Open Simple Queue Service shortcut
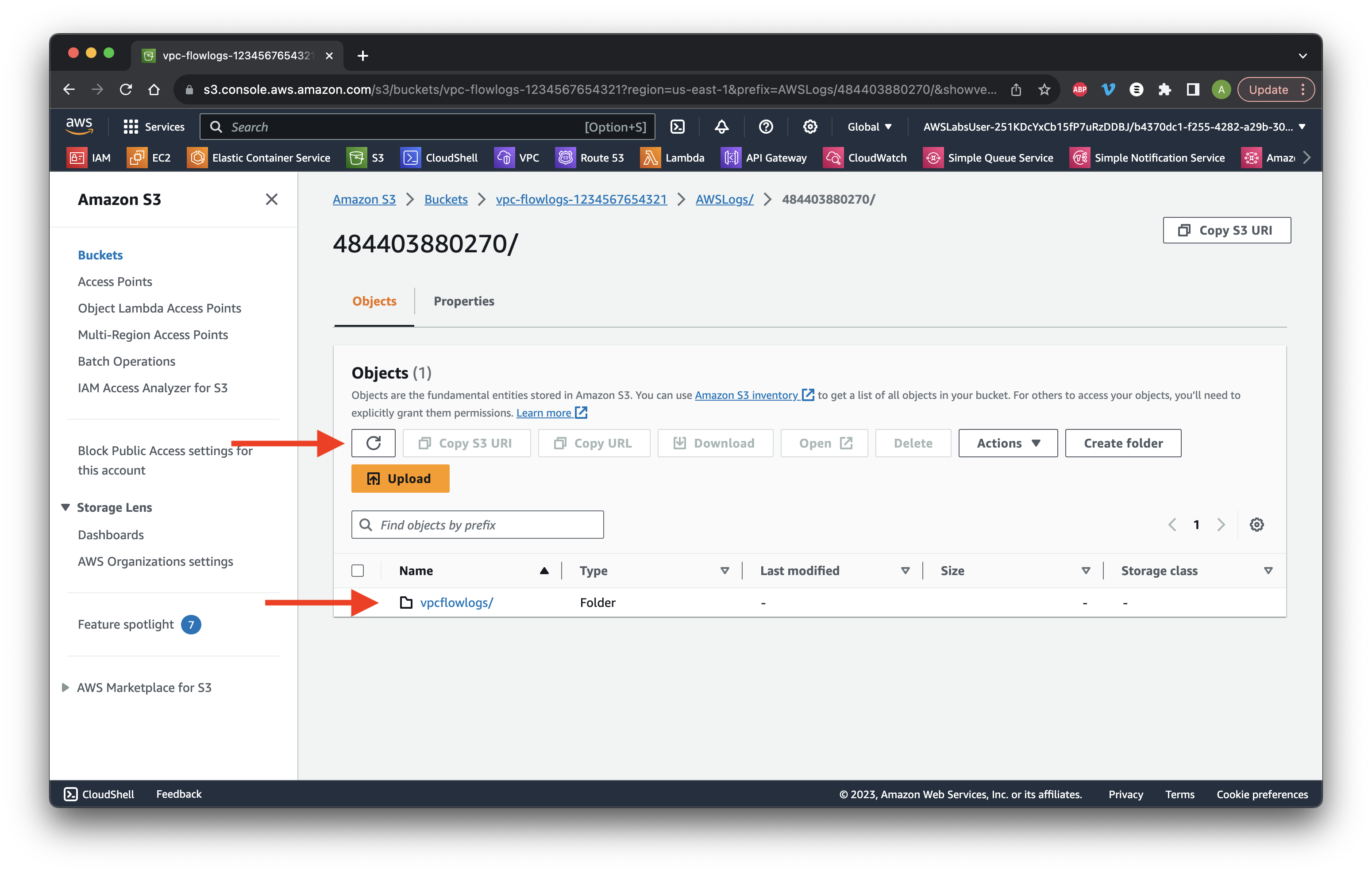This screenshot has width=1372, height=873. tap(988, 158)
